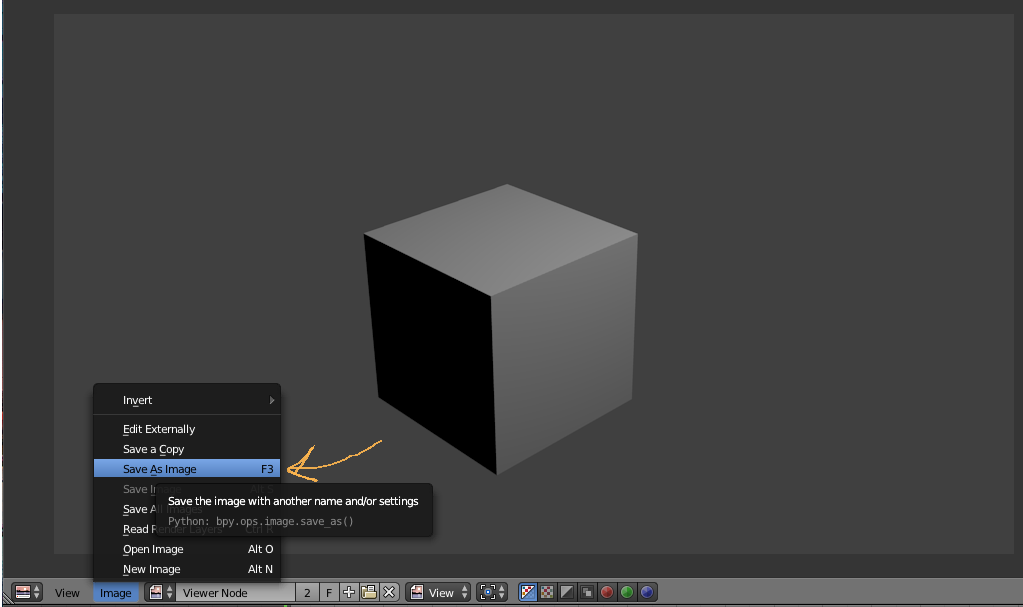The height and width of the screenshot is (607, 1023).
Task: Enable the red channel toggle
Action: [606, 592]
